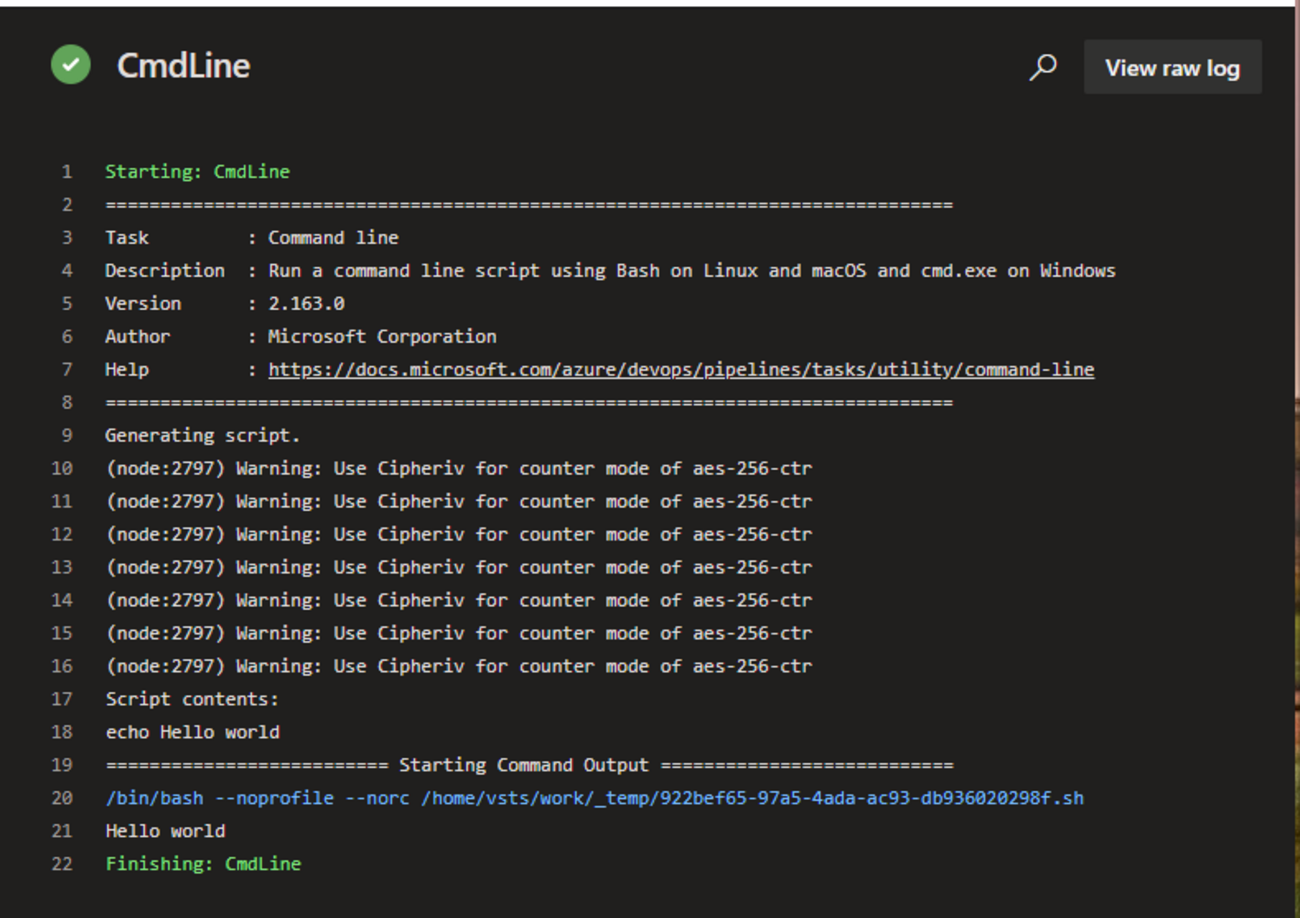Click the Version 2.163.0 log line
The height and width of the screenshot is (918, 1300).
225,304
